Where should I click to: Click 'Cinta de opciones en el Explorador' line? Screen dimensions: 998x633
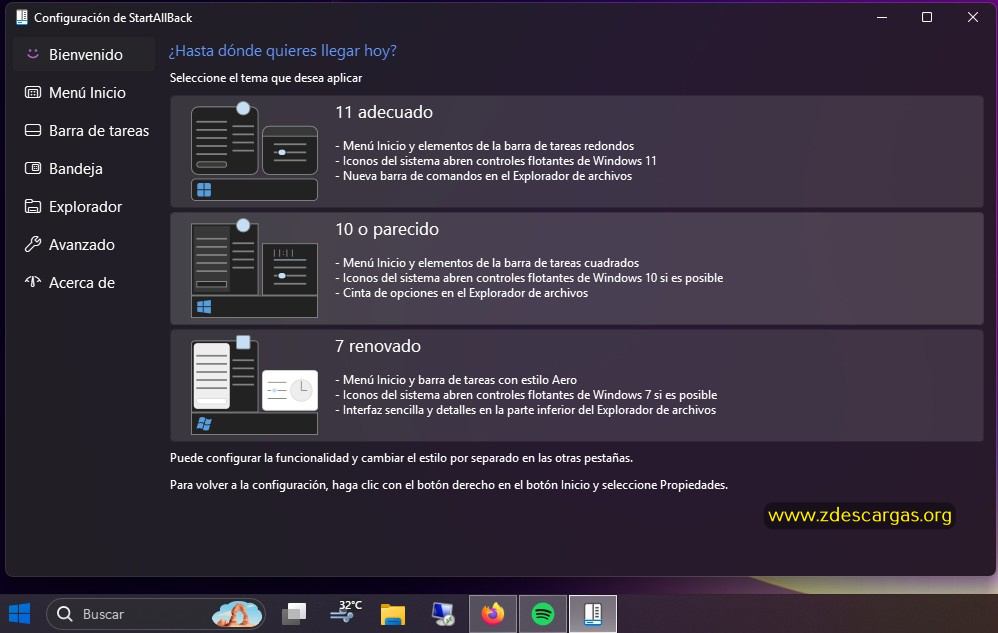pos(461,293)
